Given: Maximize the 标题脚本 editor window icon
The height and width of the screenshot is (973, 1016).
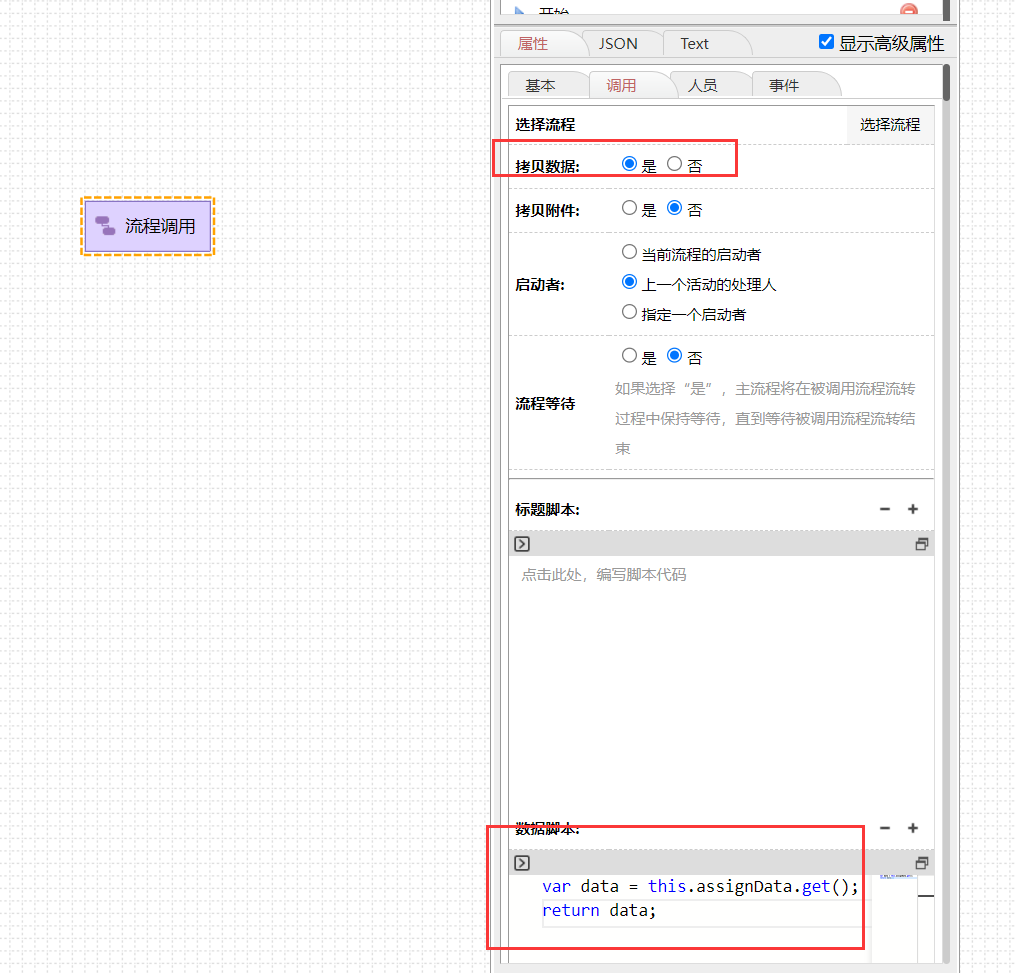Looking at the screenshot, I should [x=921, y=544].
